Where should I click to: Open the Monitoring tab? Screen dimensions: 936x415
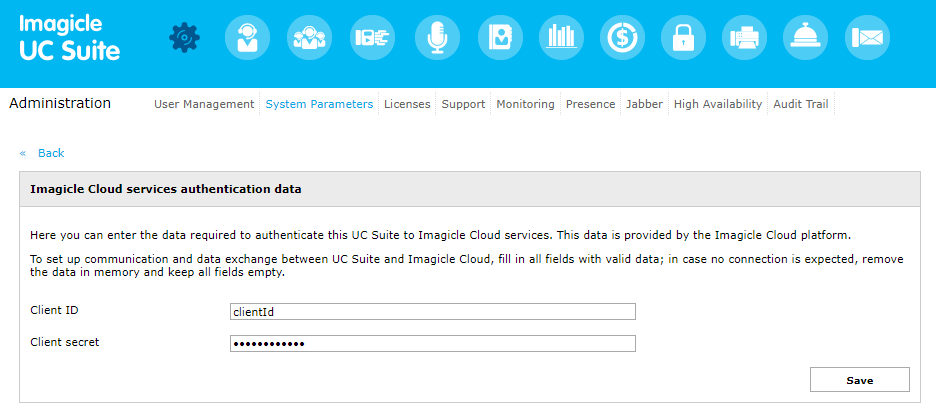pos(525,104)
